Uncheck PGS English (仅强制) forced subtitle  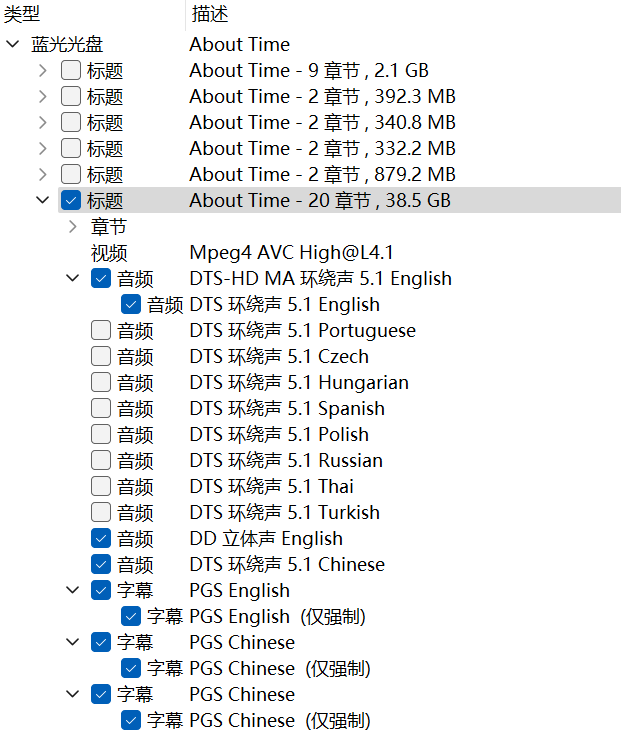pos(131,616)
